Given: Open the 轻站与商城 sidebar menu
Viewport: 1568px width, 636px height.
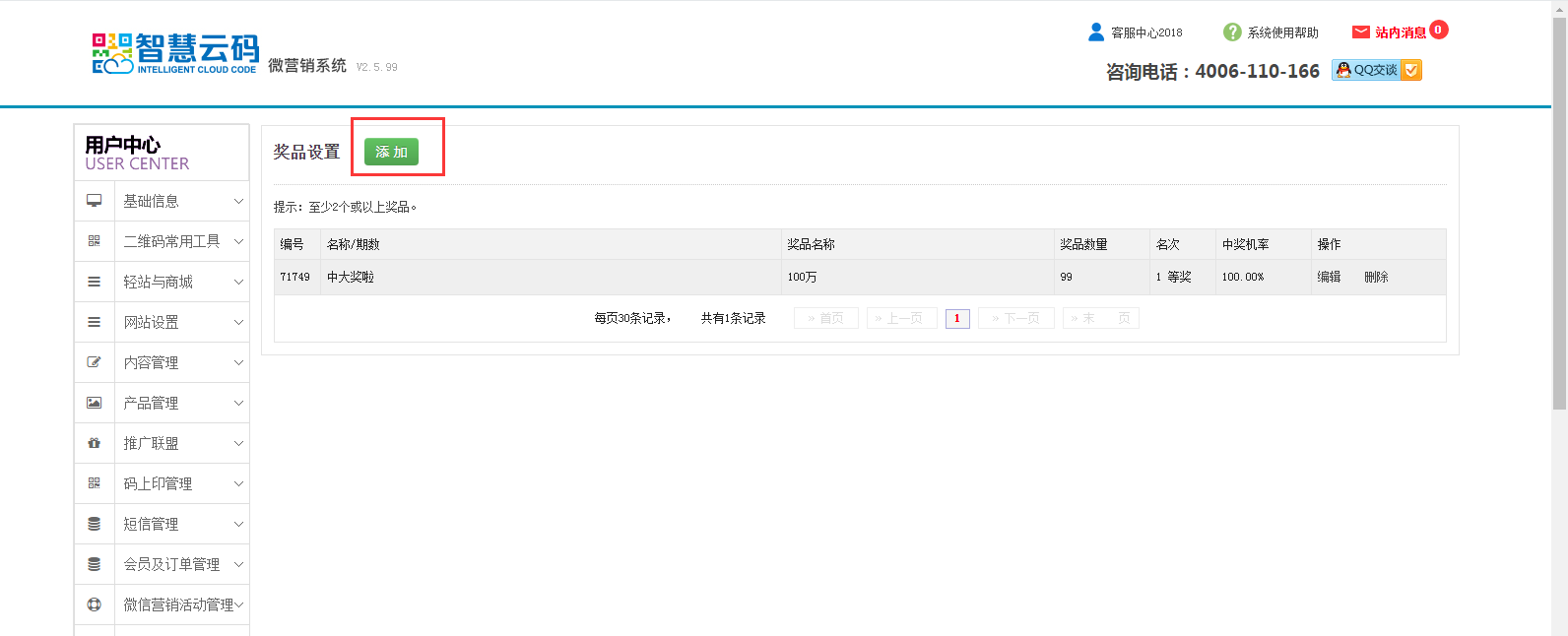Looking at the screenshot, I should tap(158, 282).
